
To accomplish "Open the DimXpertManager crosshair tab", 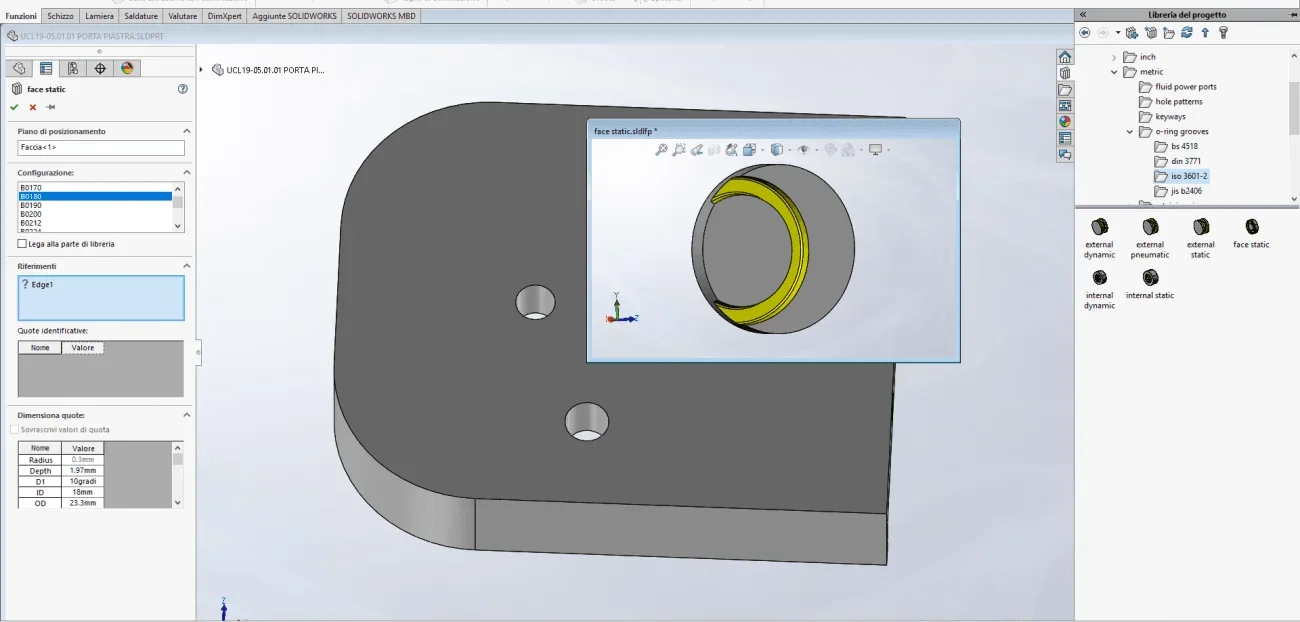I will (100, 68).
